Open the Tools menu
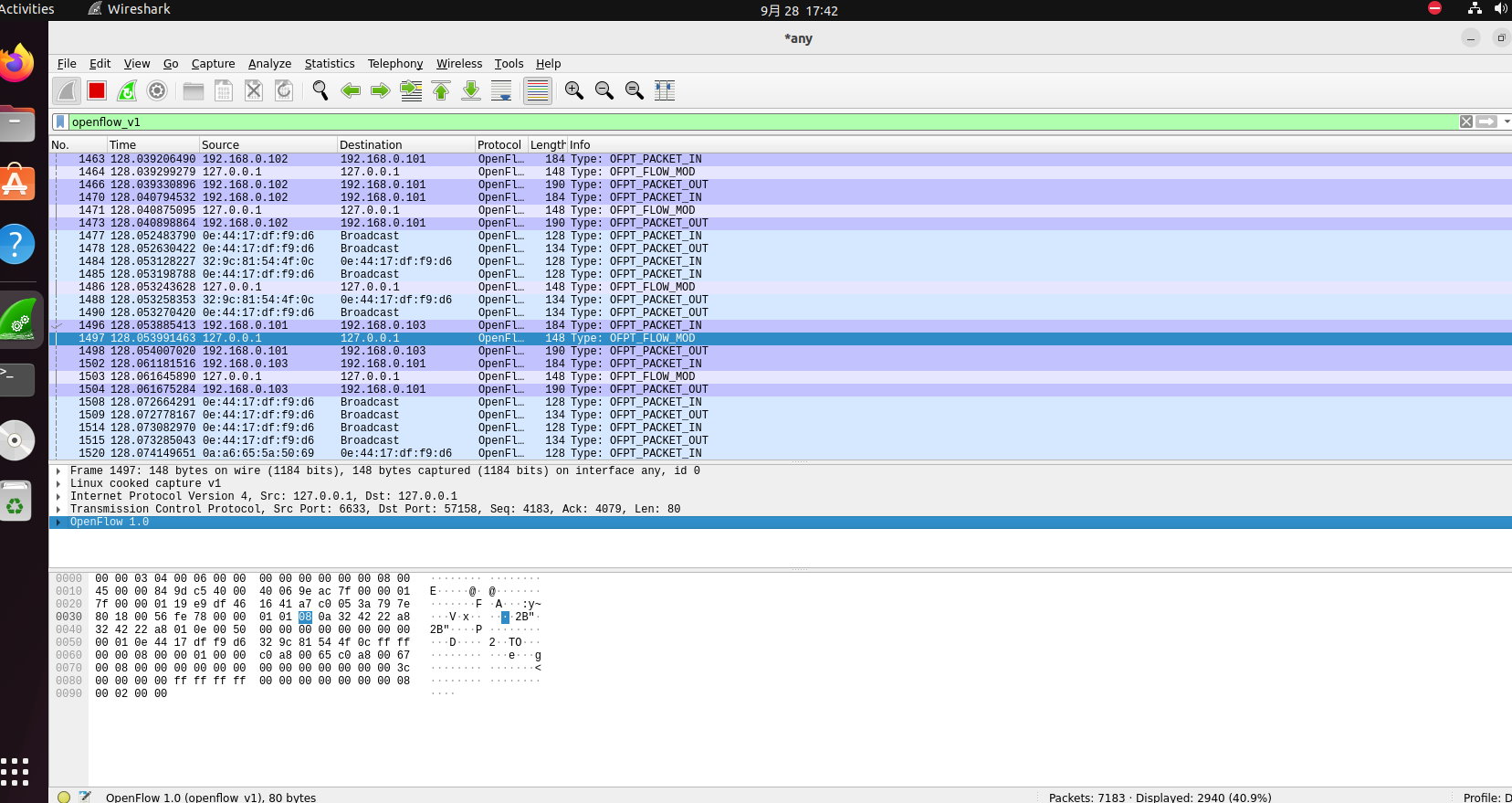This screenshot has width=1512, height=803. pos(509,64)
